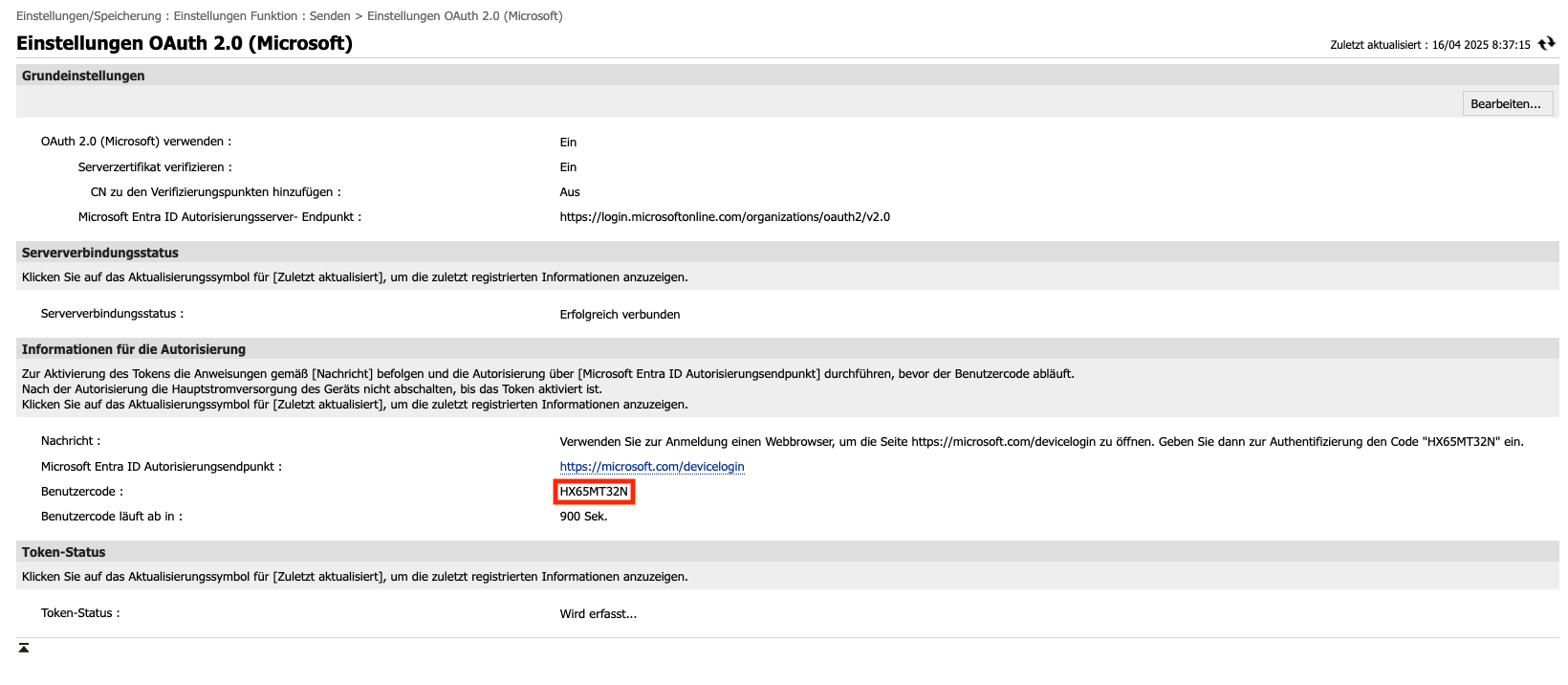Click the back-to-top arrow icon

click(24, 648)
